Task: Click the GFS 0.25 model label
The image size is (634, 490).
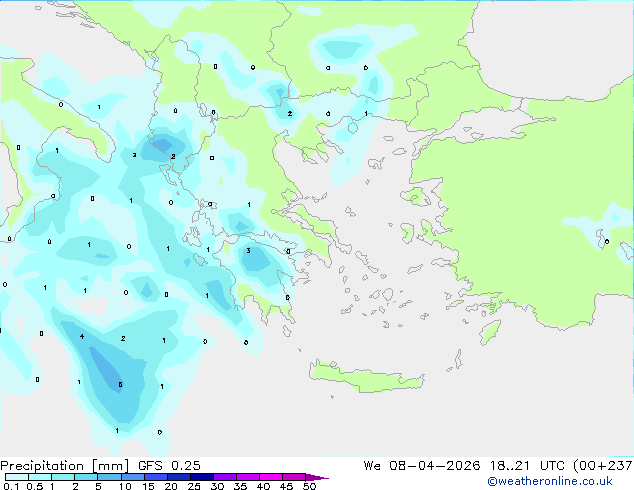Action: 169,466
